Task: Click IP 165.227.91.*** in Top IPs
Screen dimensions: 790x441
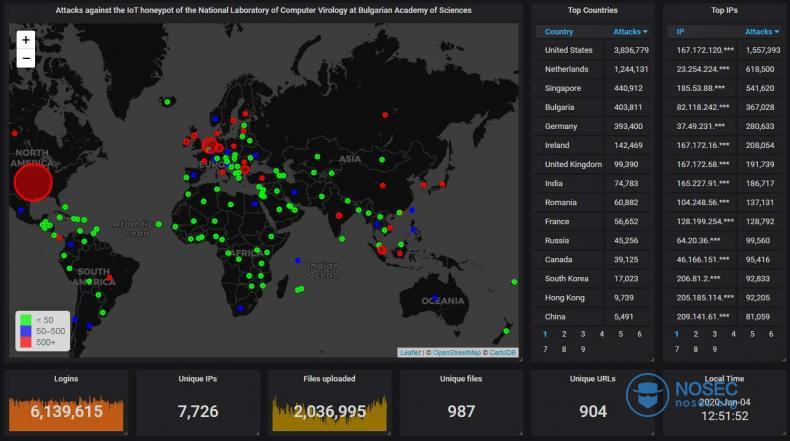Action: [x=702, y=183]
